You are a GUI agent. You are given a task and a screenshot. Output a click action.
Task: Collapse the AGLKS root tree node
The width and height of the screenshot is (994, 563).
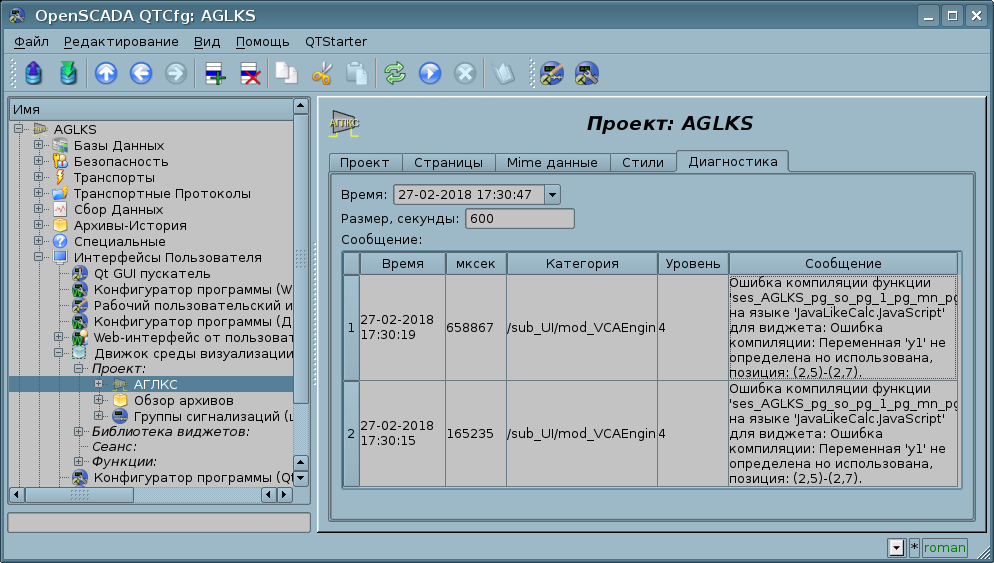[18, 129]
